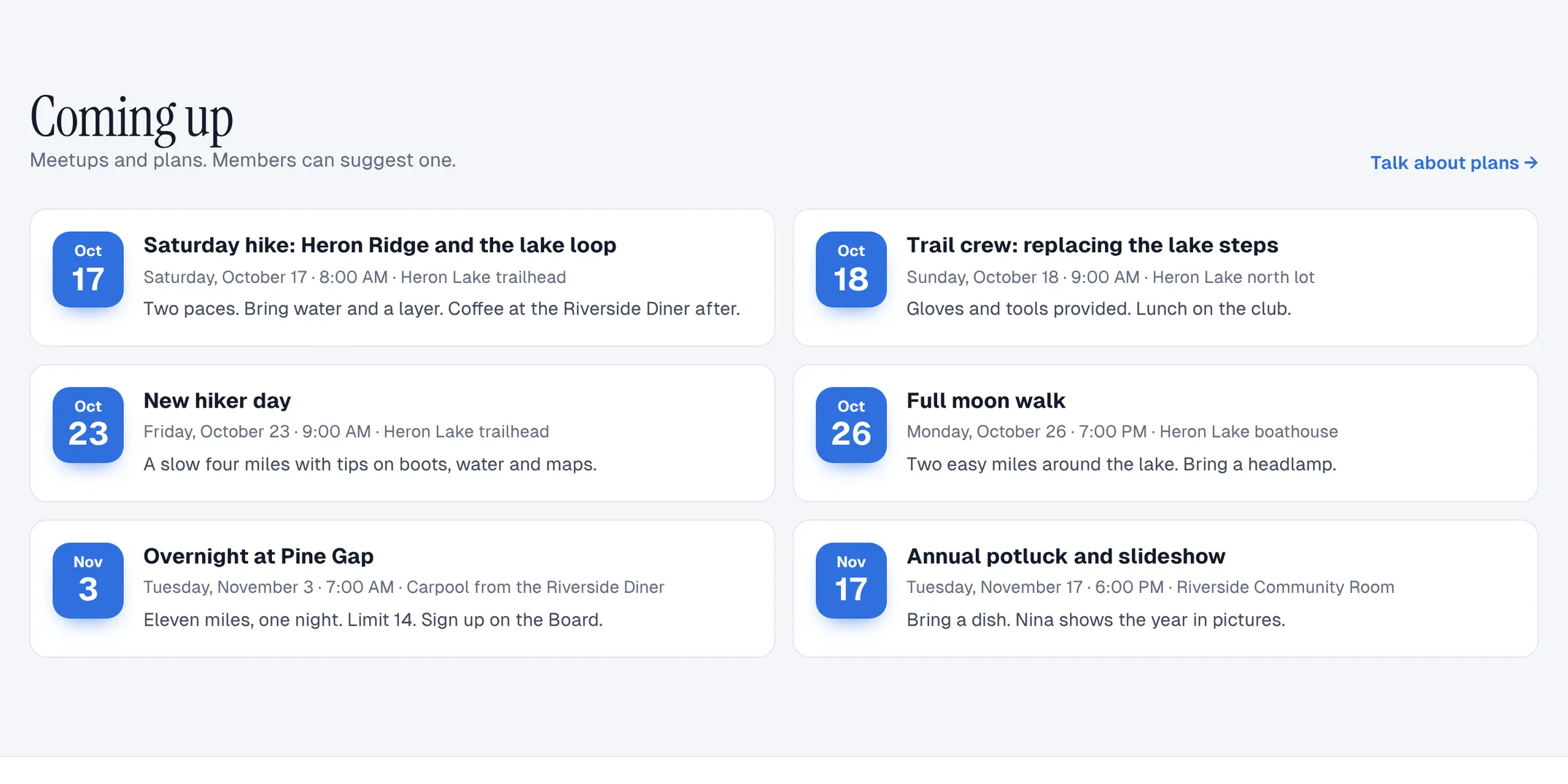The width and height of the screenshot is (1568, 784).
Task: Click the Oct 26 date badge
Action: [x=851, y=424]
